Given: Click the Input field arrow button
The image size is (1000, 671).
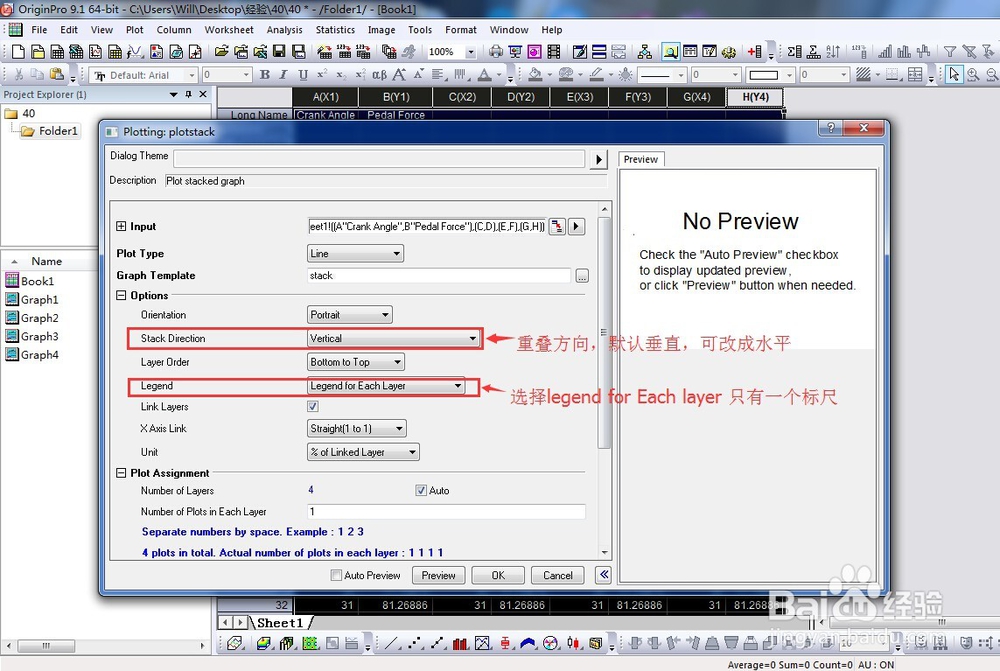Looking at the screenshot, I should [577, 226].
